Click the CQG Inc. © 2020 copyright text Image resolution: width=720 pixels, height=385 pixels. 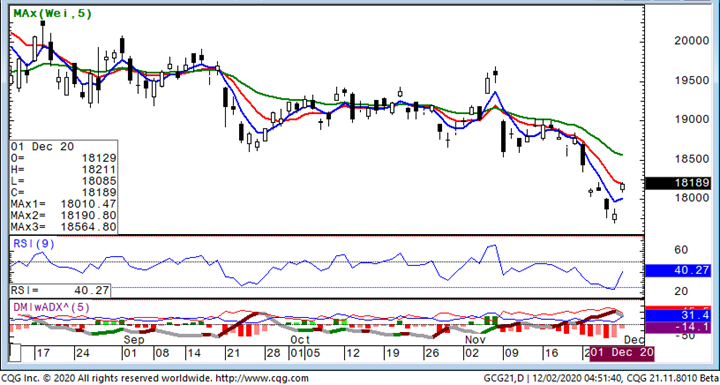point(38,379)
